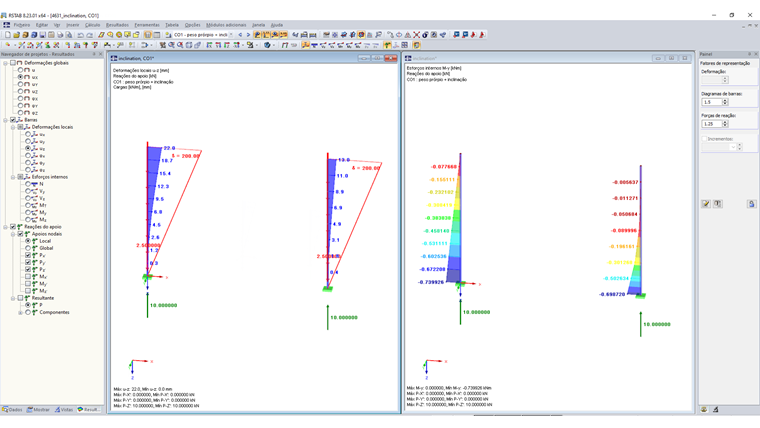The width and height of the screenshot is (760, 428).
Task: Adjust Forças de reação spinner arrows
Action: (725, 124)
